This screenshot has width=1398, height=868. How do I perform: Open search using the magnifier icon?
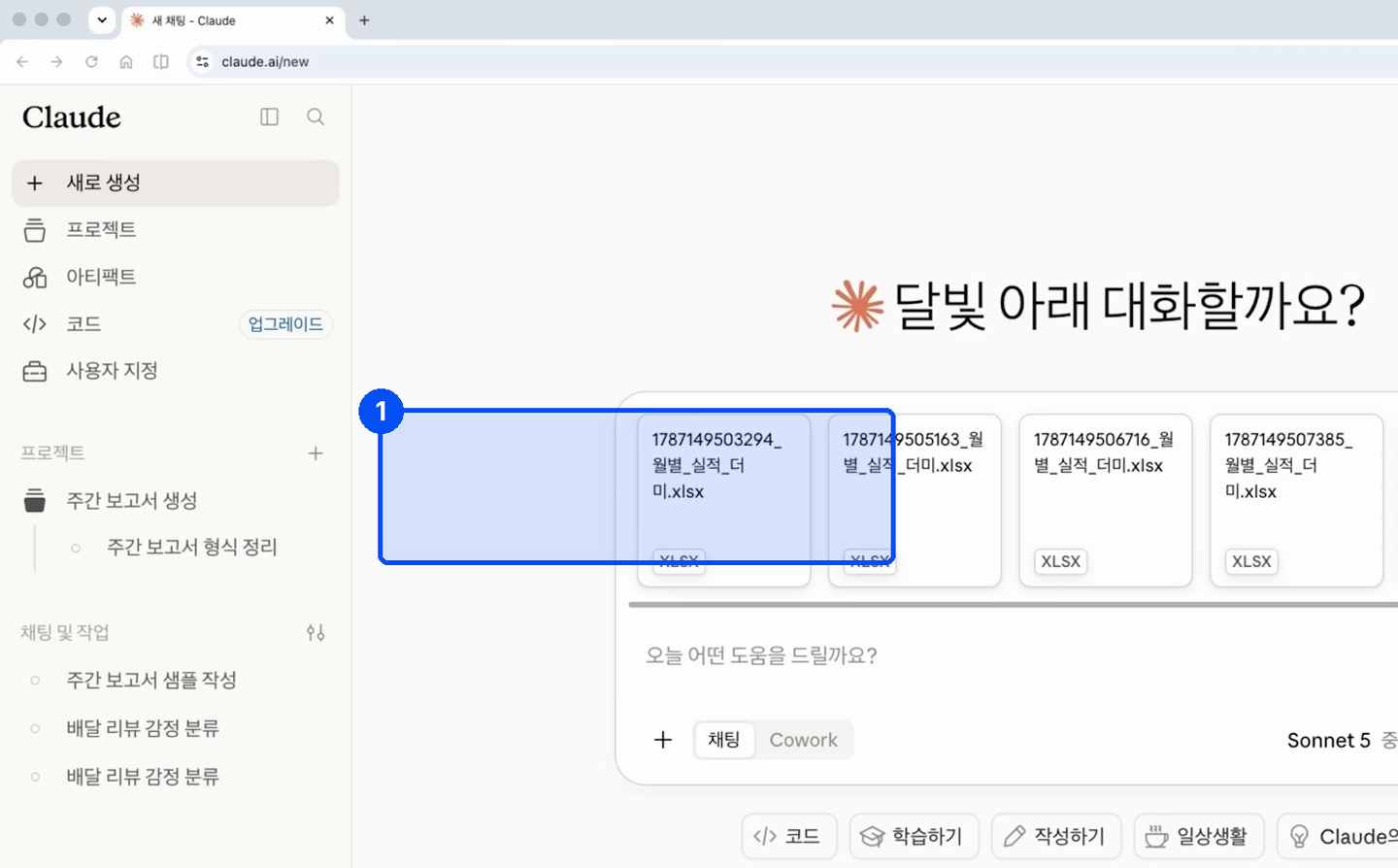pos(316,117)
